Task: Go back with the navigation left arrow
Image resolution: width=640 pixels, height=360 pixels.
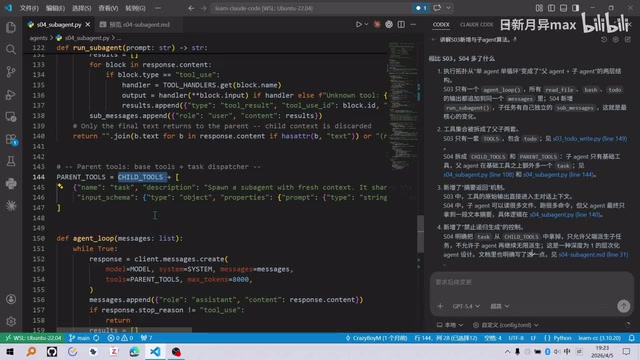Action: [x=191, y=8]
